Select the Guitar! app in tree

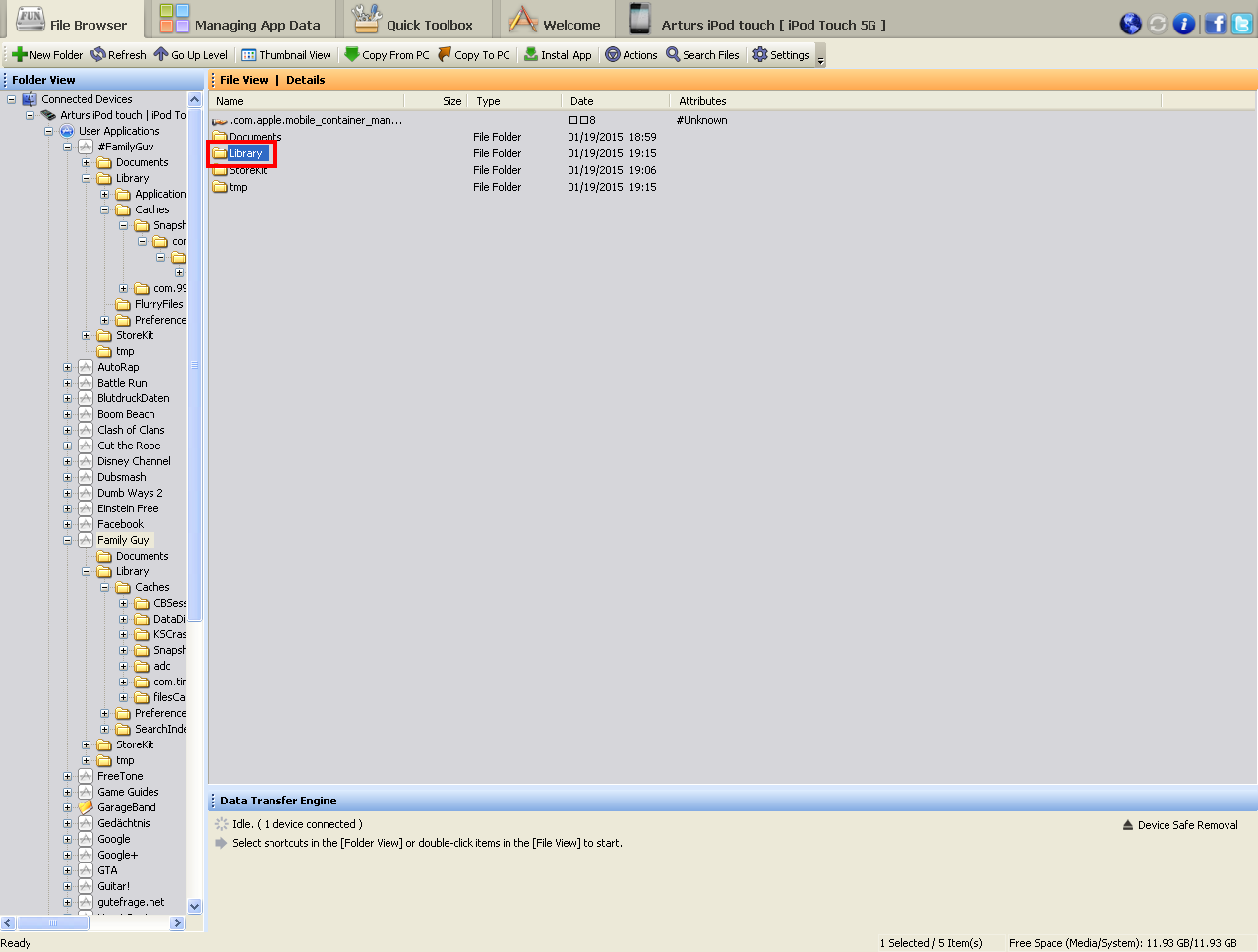click(x=113, y=886)
